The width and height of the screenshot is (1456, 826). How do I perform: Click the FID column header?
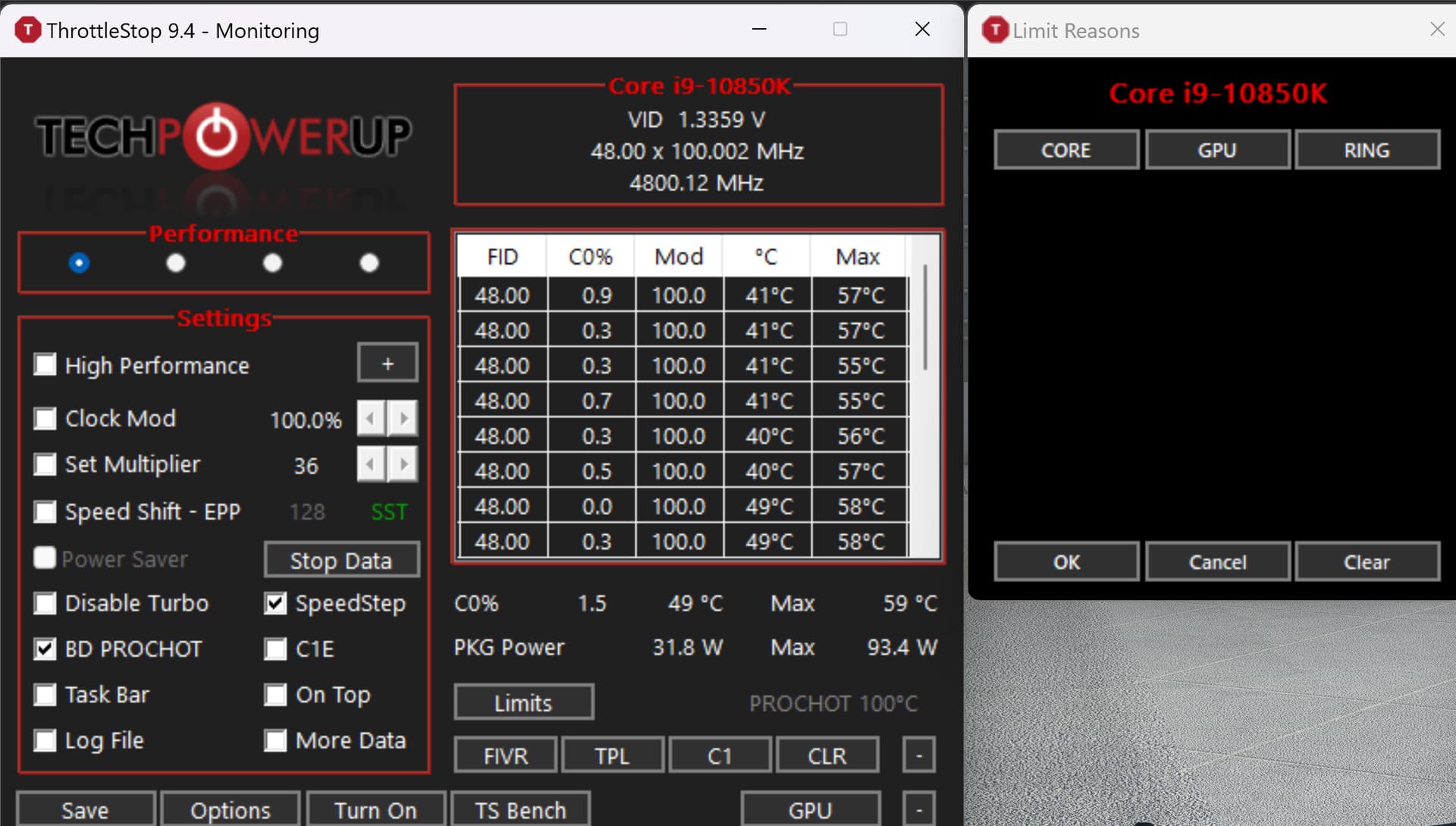coord(502,256)
